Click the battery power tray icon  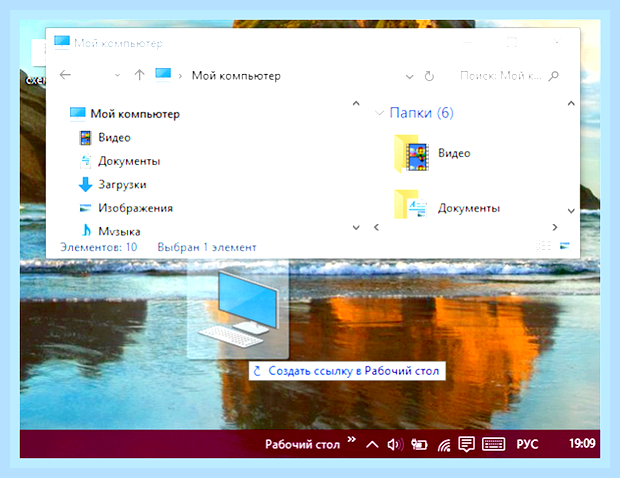(419, 445)
